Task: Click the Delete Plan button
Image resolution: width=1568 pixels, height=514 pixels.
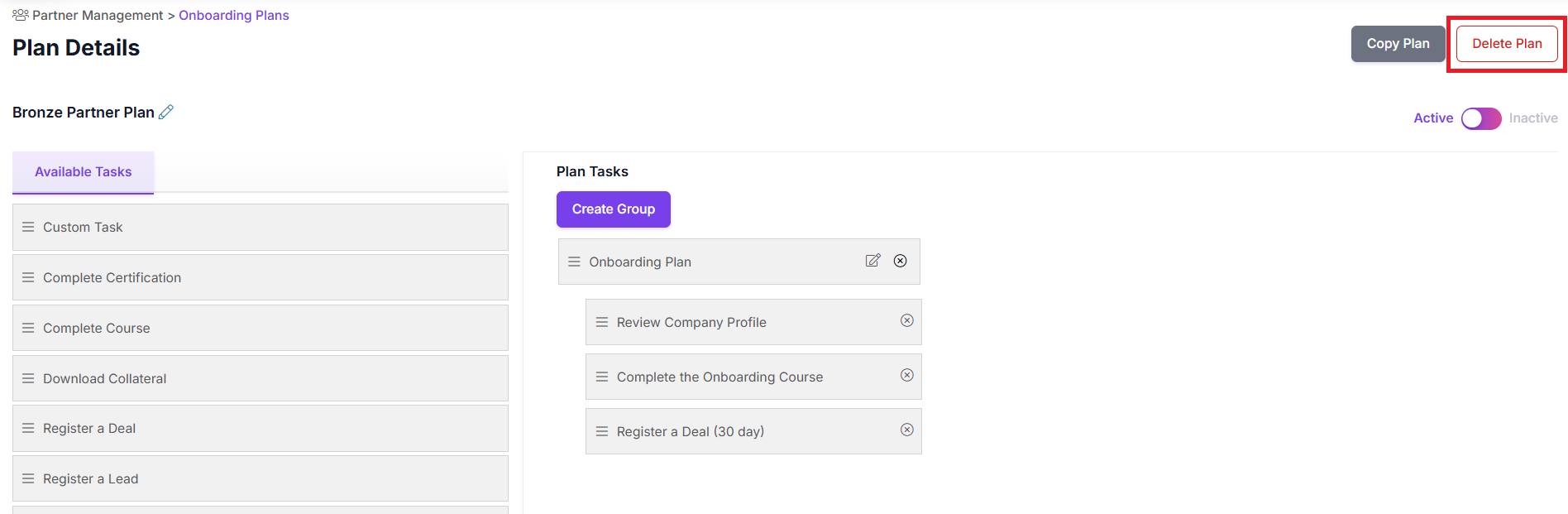Action: tap(1506, 43)
